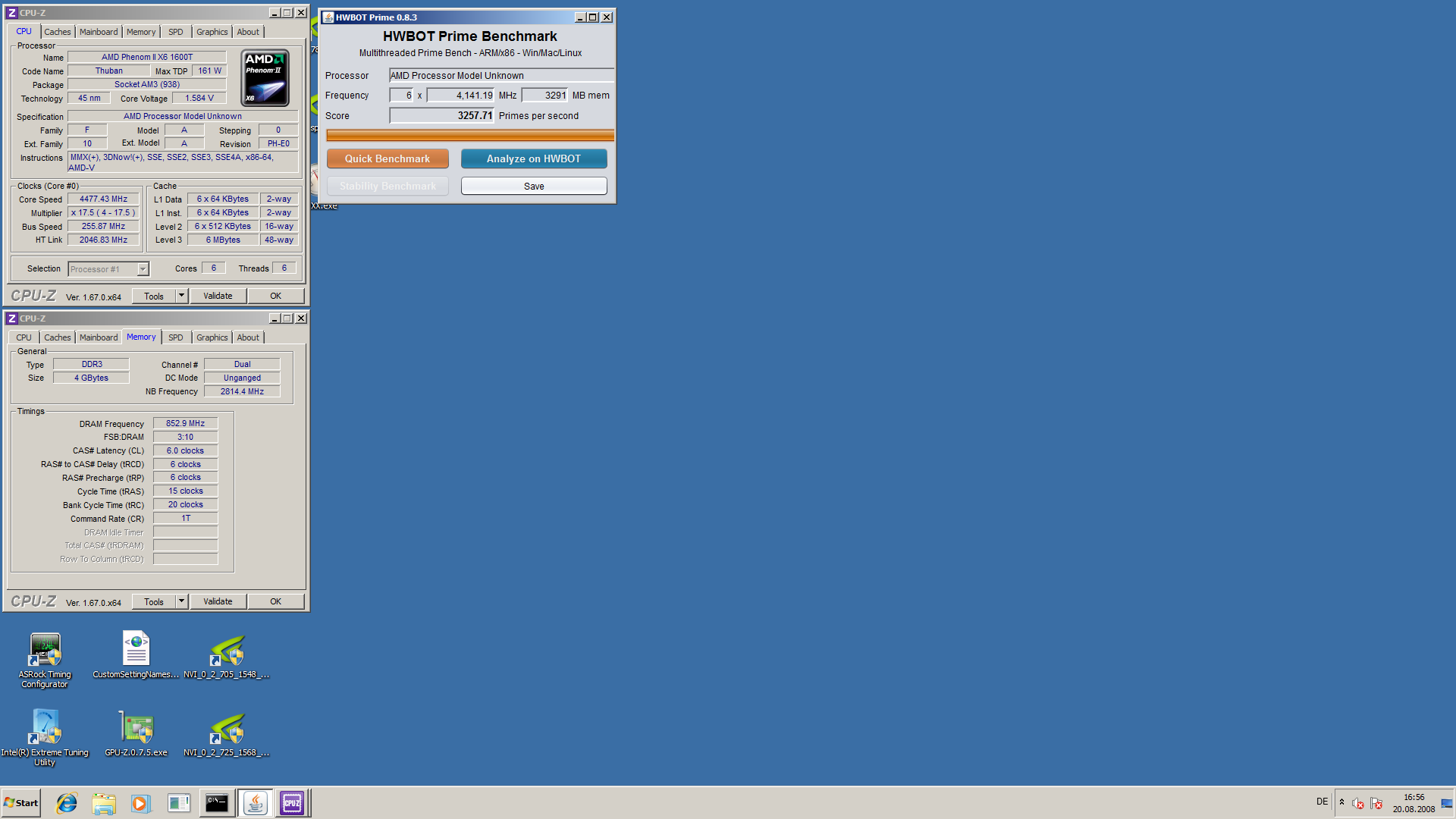Click the Bus Speed value 255.87 MHz

tap(103, 226)
